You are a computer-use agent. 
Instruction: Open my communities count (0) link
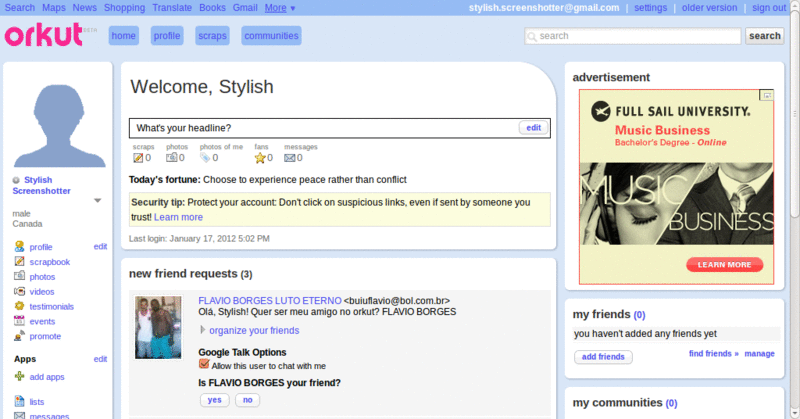coord(671,403)
